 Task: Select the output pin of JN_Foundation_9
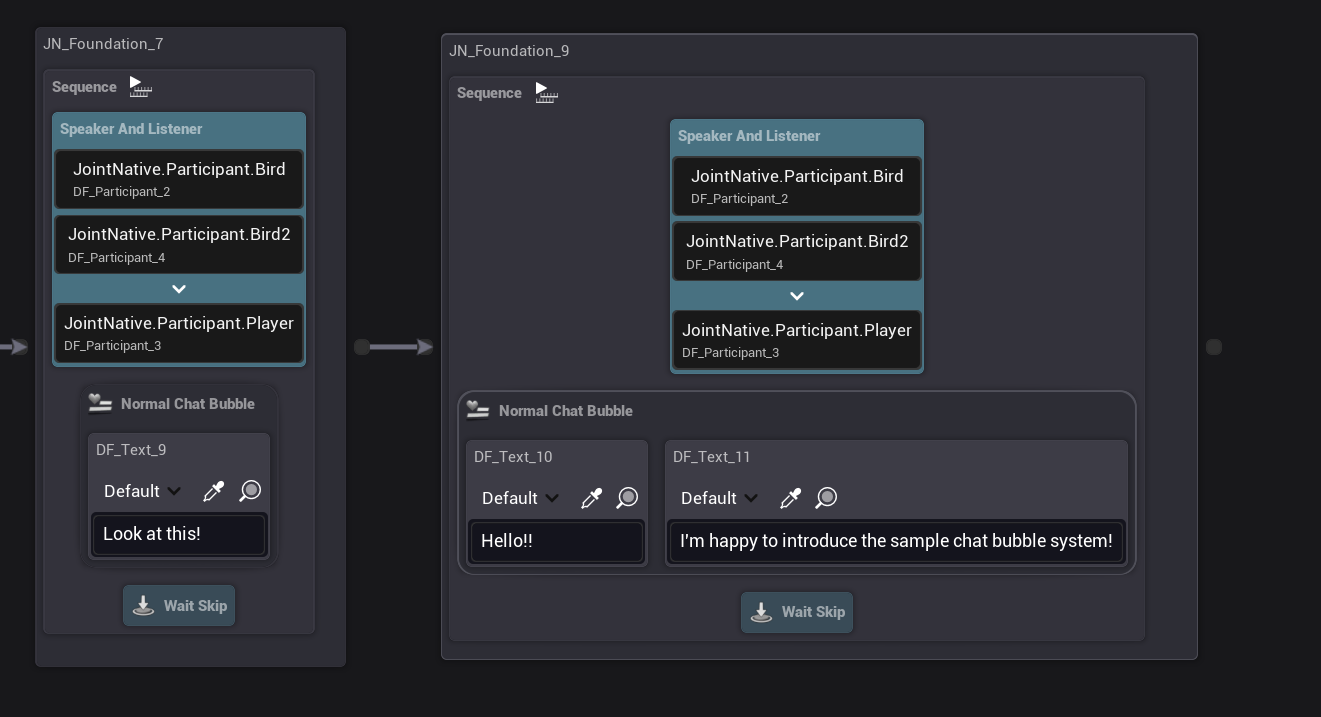tap(1214, 347)
